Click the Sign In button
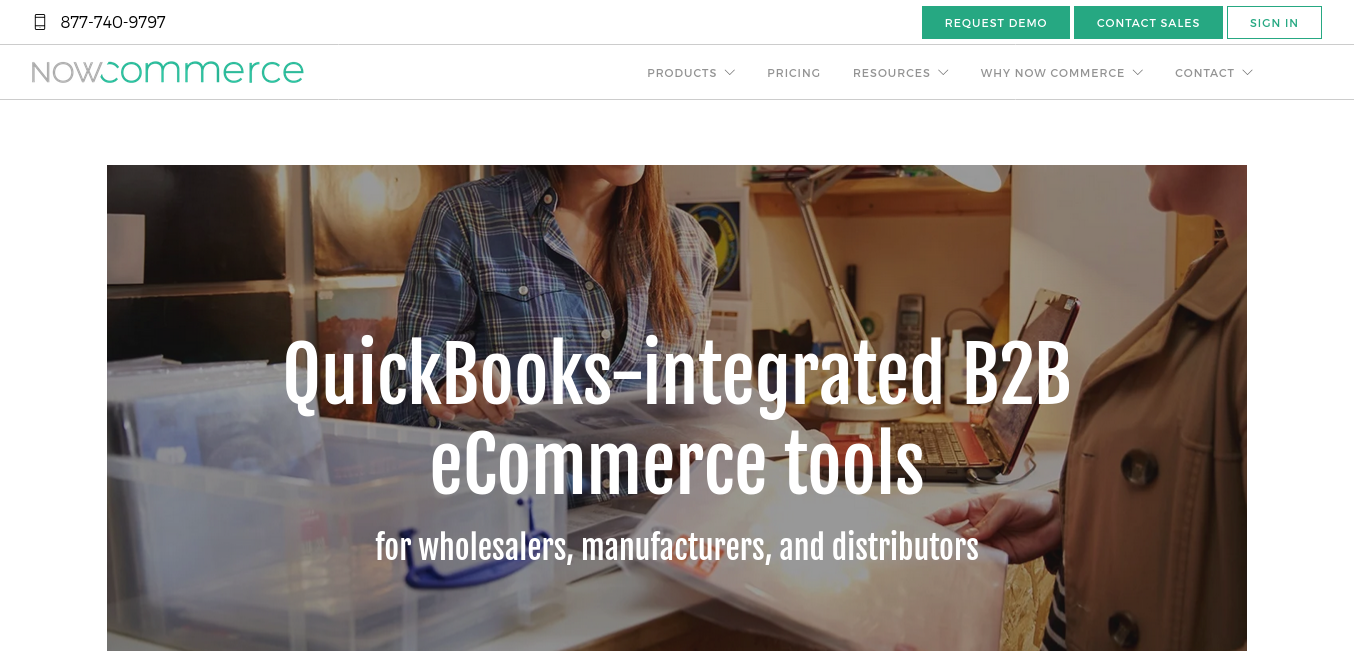Image resolution: width=1366 pixels, height=651 pixels. pyautogui.click(x=1274, y=23)
